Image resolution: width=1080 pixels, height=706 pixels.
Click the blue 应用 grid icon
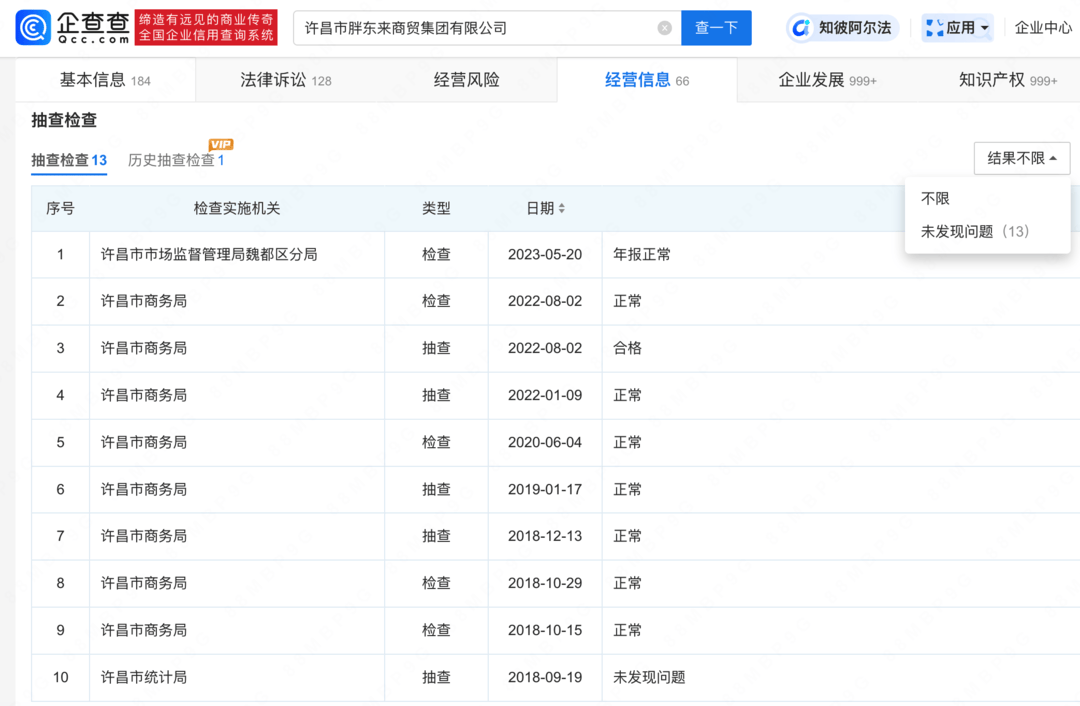point(932,27)
